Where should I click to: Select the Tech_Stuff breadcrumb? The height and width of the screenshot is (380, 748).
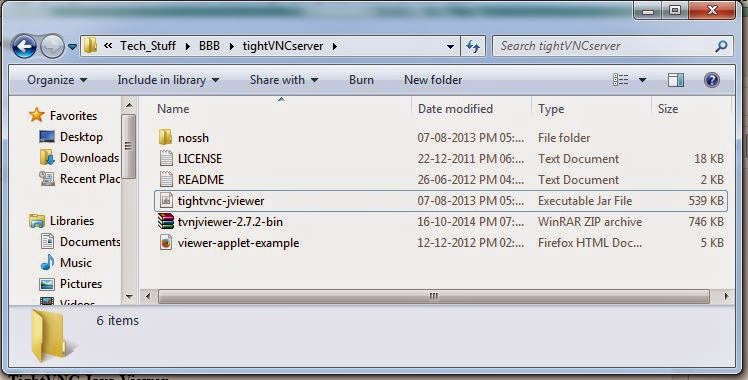click(x=148, y=46)
